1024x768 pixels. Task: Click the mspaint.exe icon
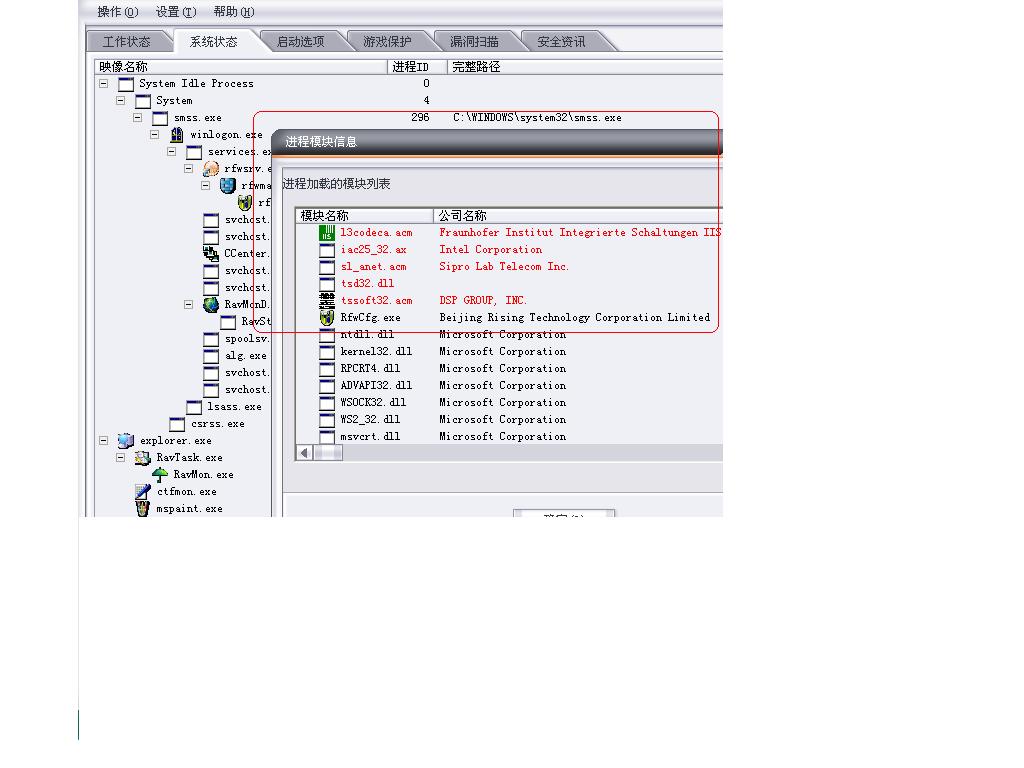(143, 508)
